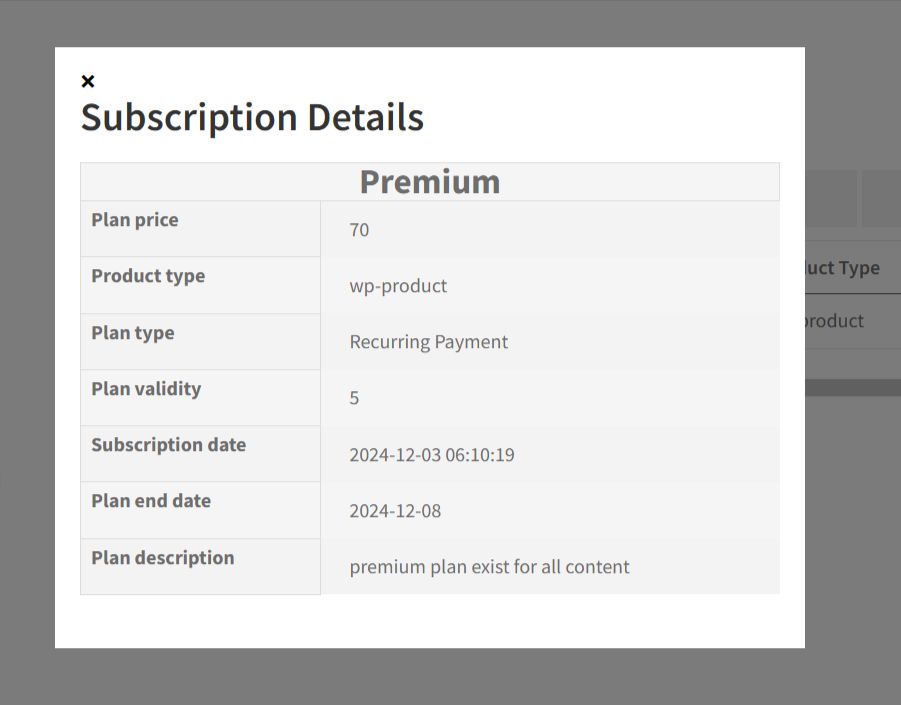The width and height of the screenshot is (901, 705).
Task: Select the Plan type label
Action: pyautogui.click(x=133, y=333)
